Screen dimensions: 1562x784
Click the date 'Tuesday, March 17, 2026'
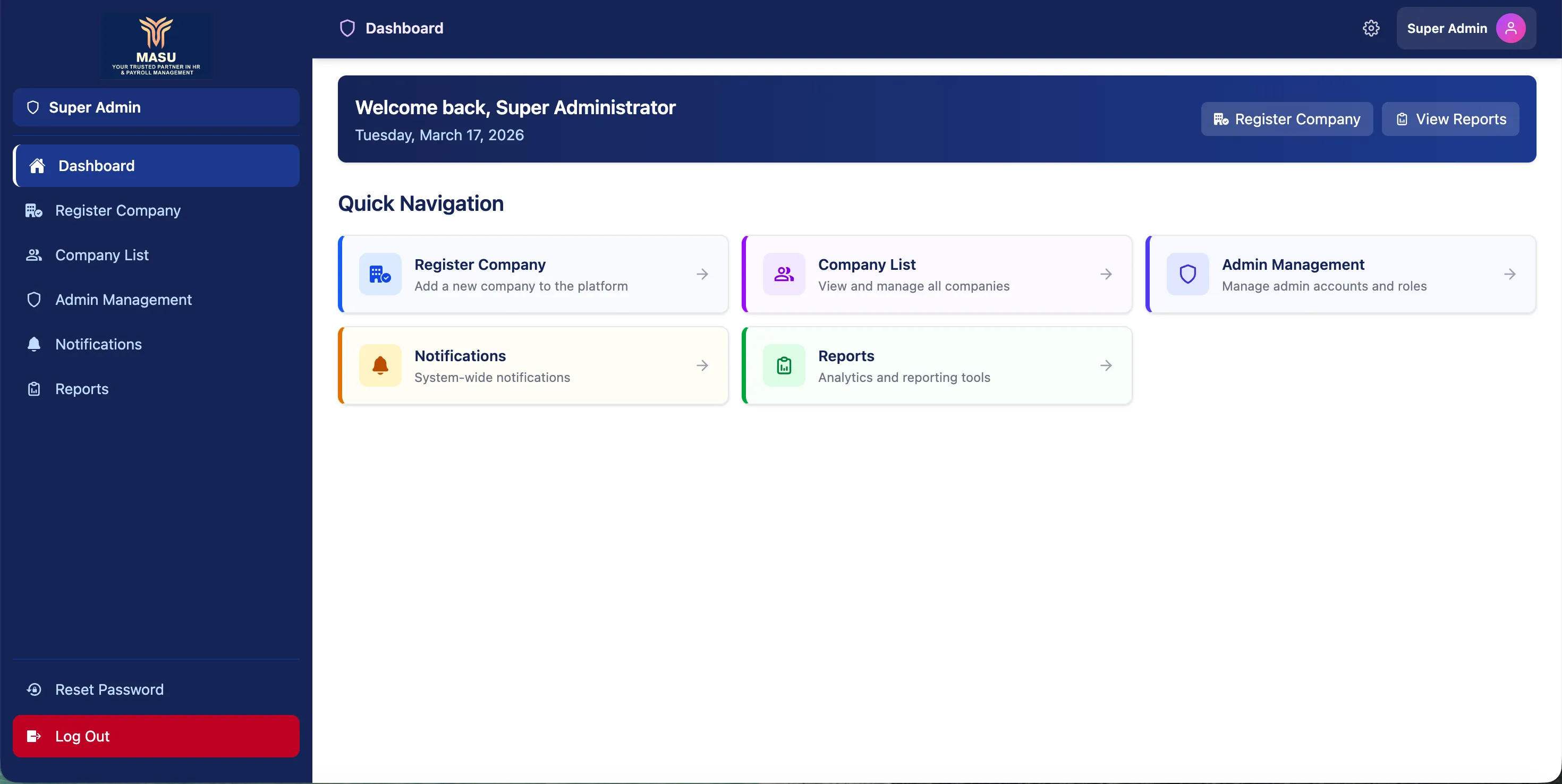pos(439,134)
